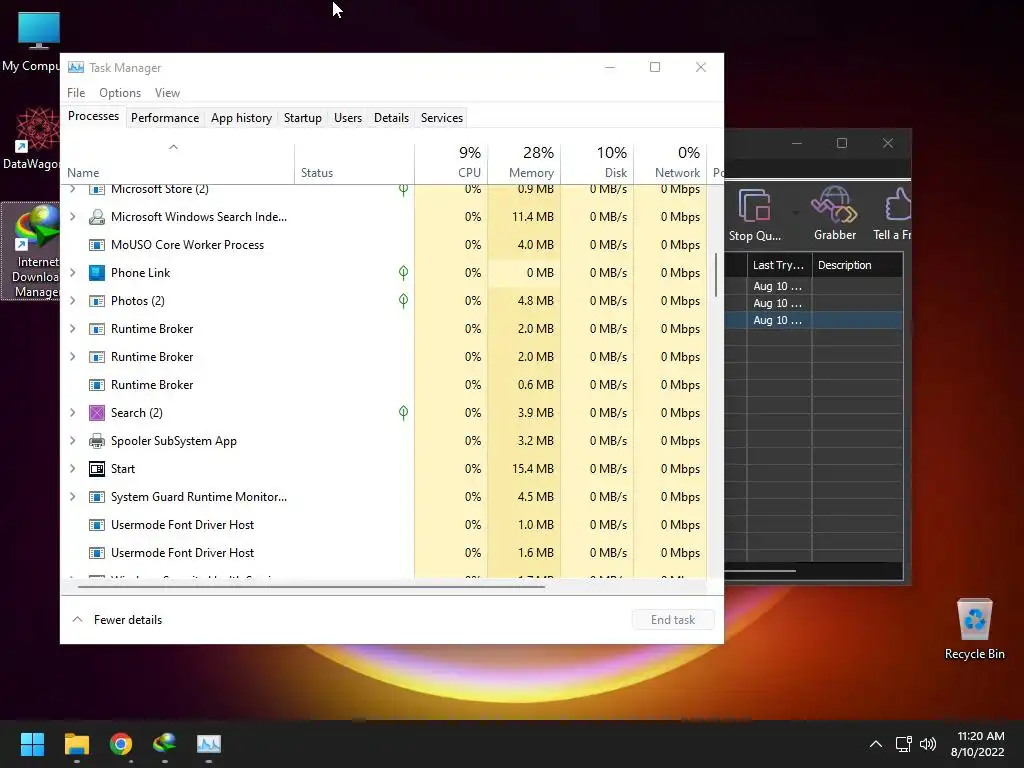This screenshot has height=768, width=1024.
Task: Open File Explorer from the taskbar
Action: [76, 744]
